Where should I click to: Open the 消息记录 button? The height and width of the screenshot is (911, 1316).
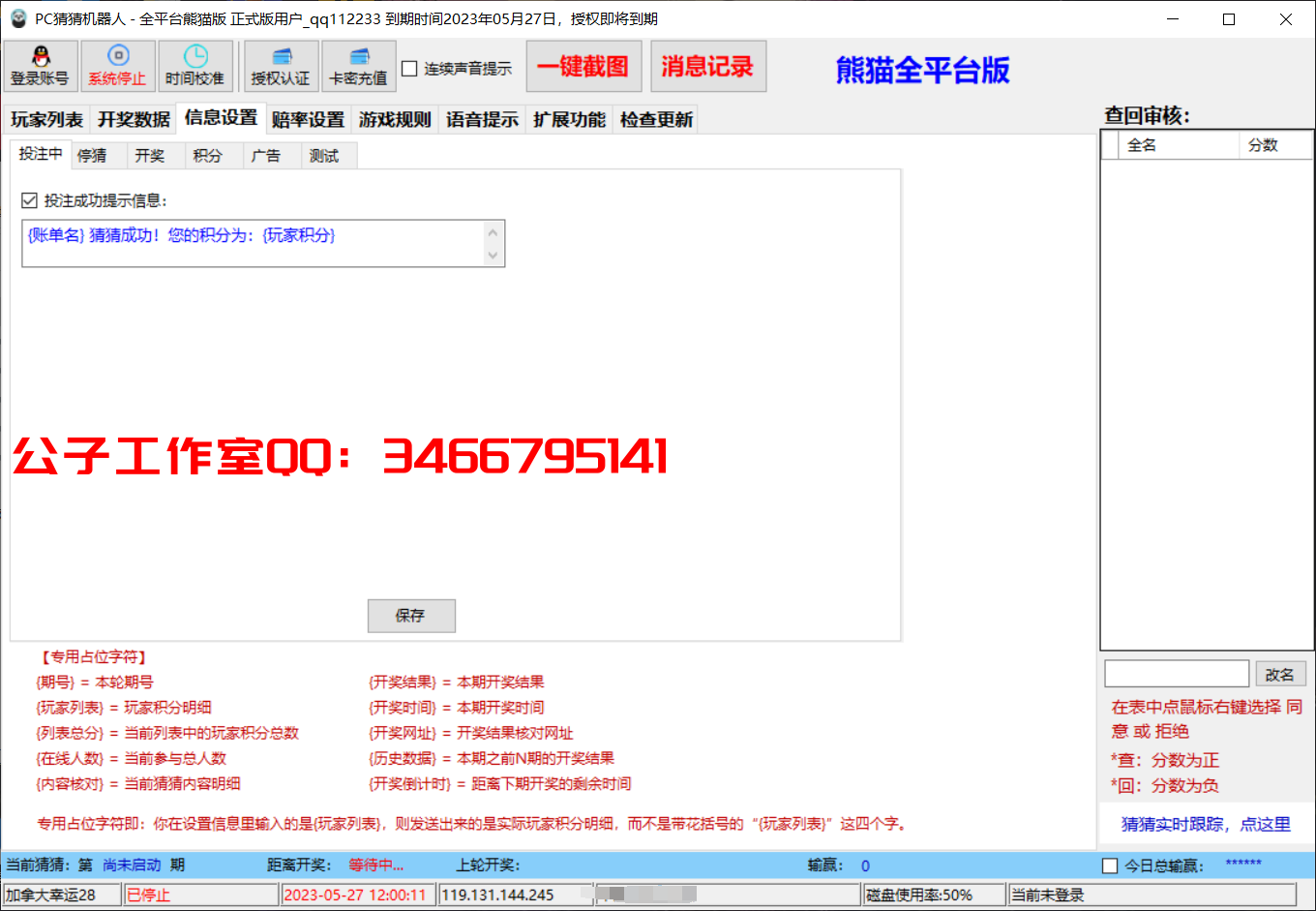click(707, 66)
